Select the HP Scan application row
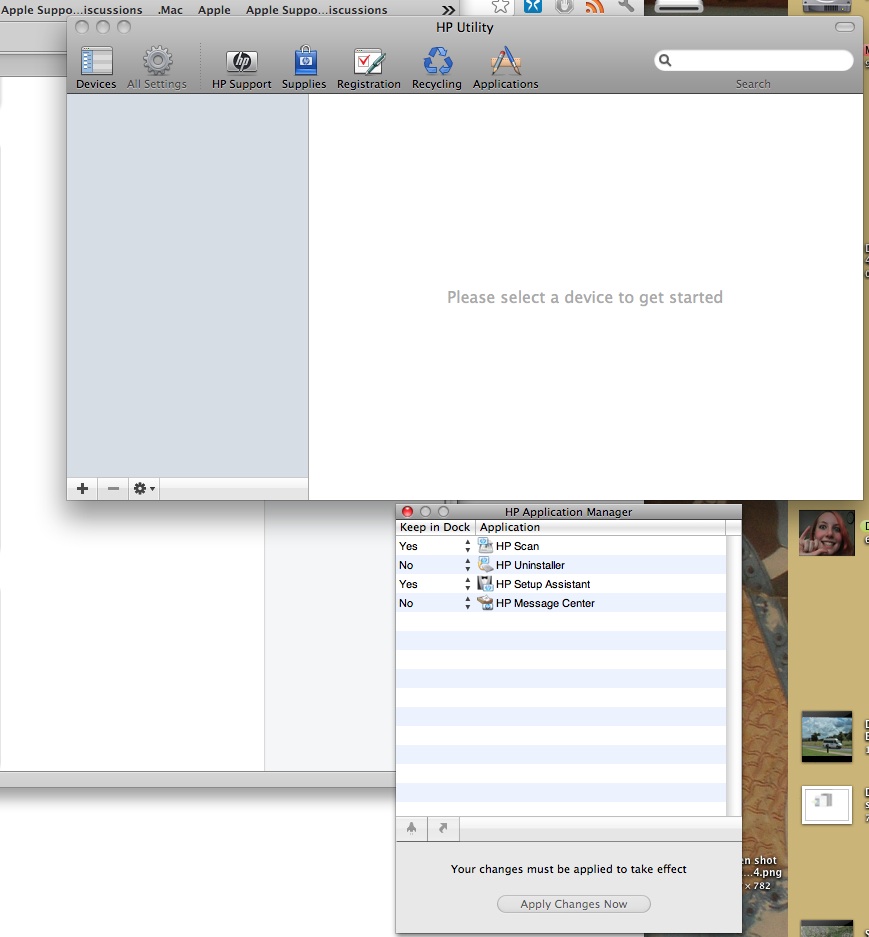This screenshot has width=869, height=937. click(561, 546)
